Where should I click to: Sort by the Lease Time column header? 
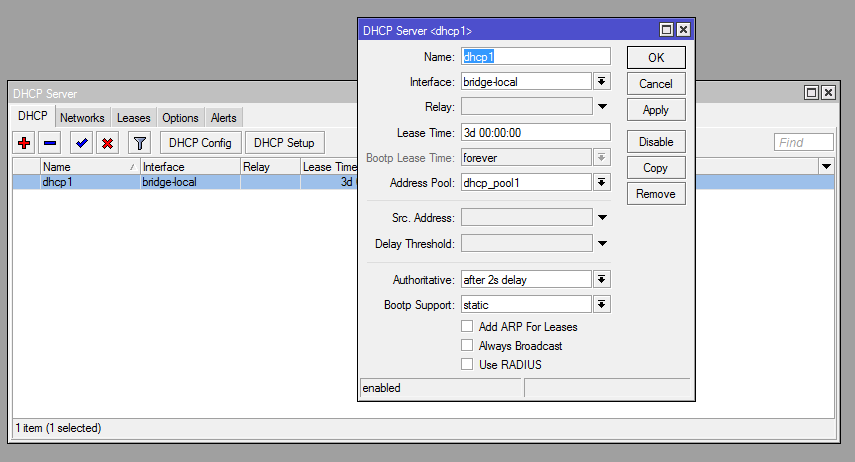pyautogui.click(x=329, y=167)
